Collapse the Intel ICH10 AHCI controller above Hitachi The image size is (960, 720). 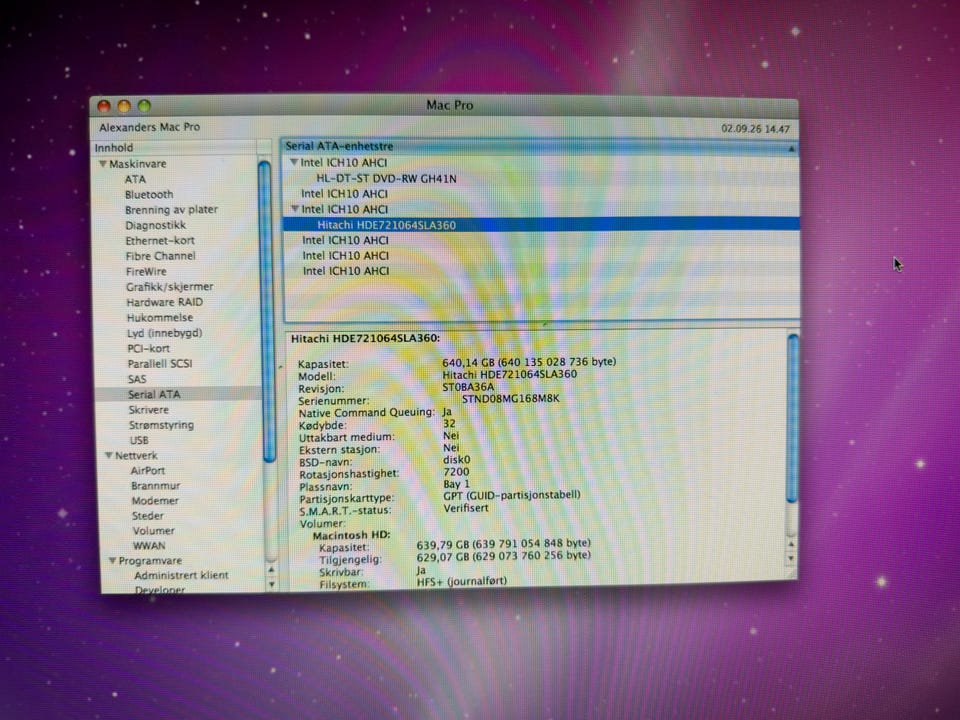(x=295, y=209)
